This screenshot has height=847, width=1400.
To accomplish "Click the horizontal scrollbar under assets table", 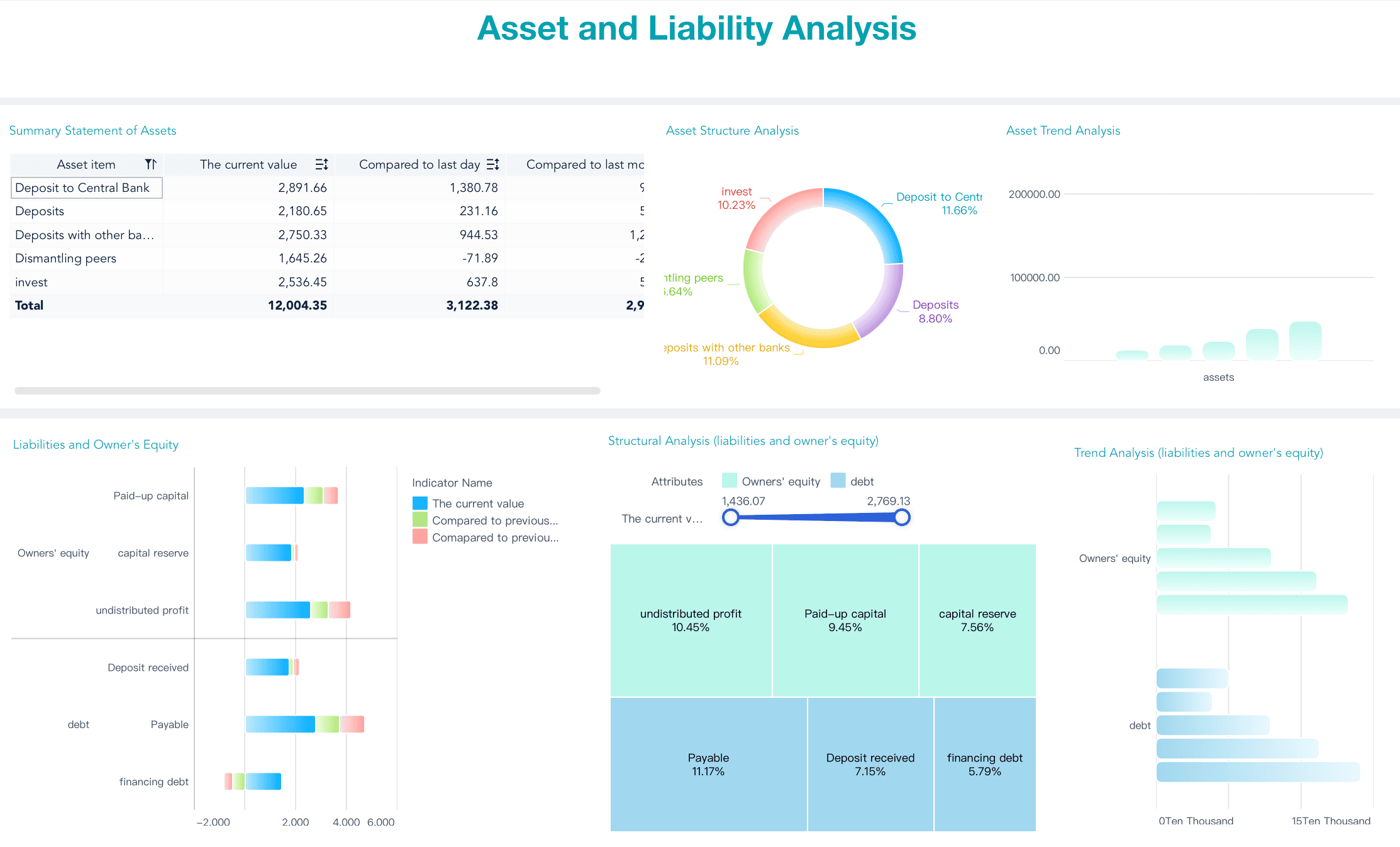I will (x=307, y=391).
